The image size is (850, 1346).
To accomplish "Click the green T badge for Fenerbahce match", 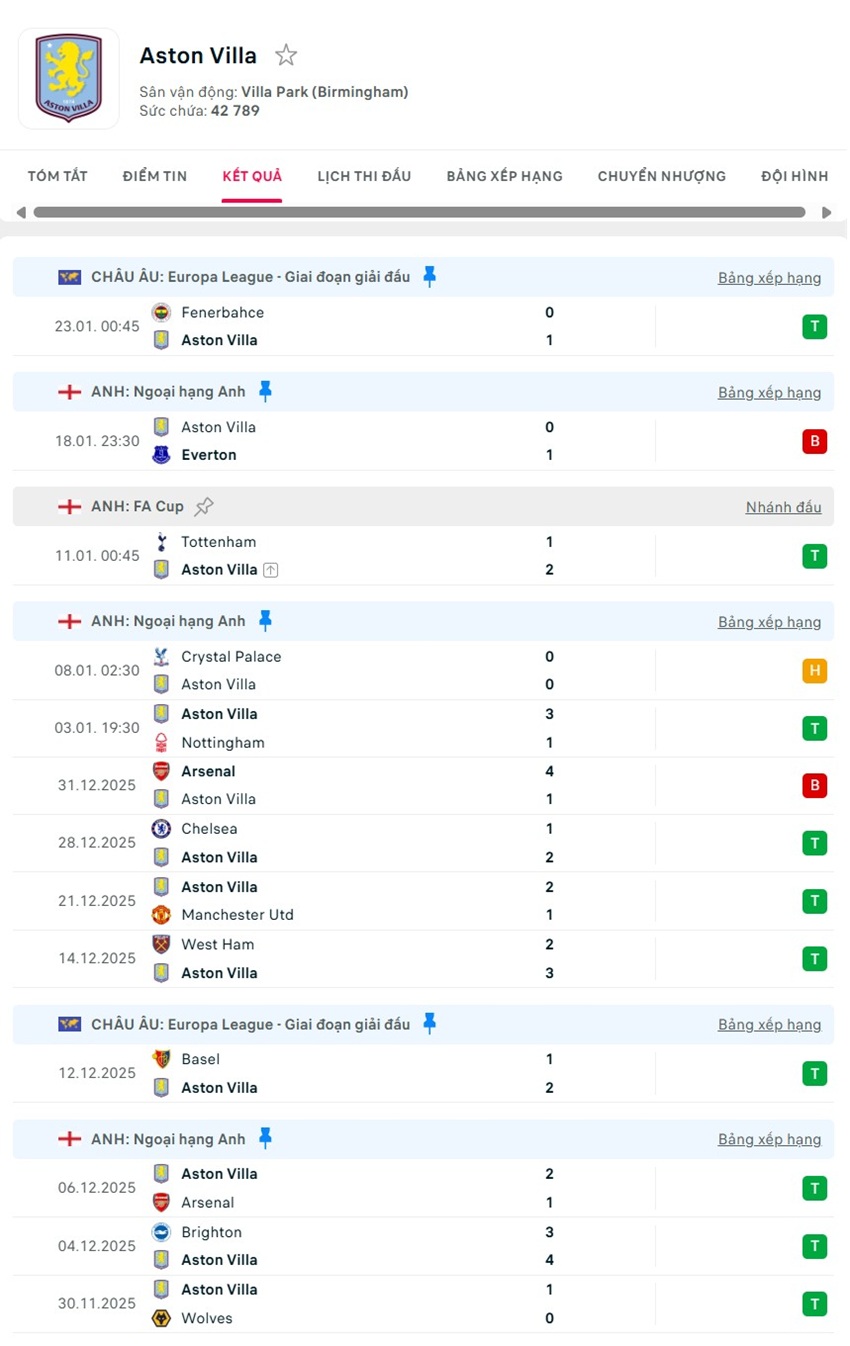I will pyautogui.click(x=814, y=327).
